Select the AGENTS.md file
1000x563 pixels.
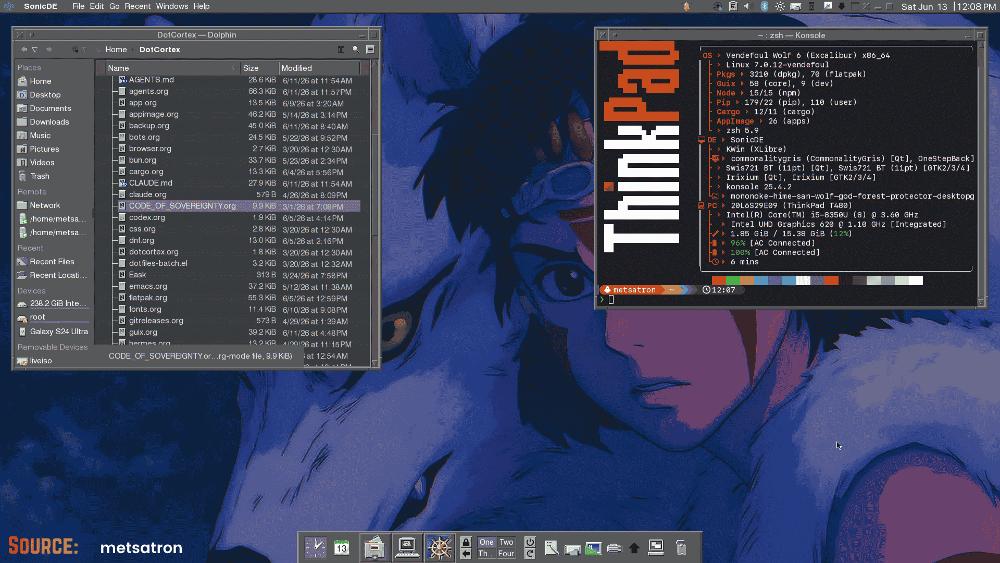151,80
